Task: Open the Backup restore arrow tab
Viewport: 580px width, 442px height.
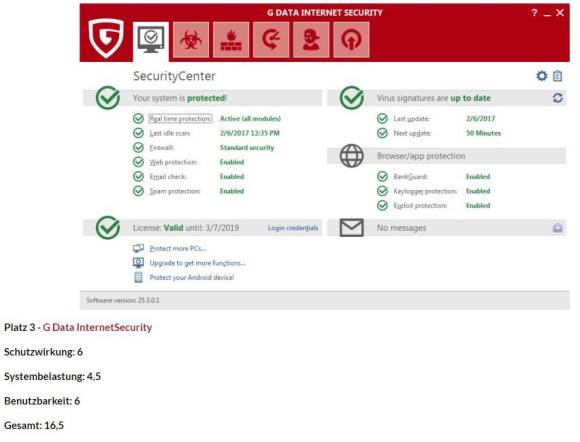Action: (x=271, y=40)
